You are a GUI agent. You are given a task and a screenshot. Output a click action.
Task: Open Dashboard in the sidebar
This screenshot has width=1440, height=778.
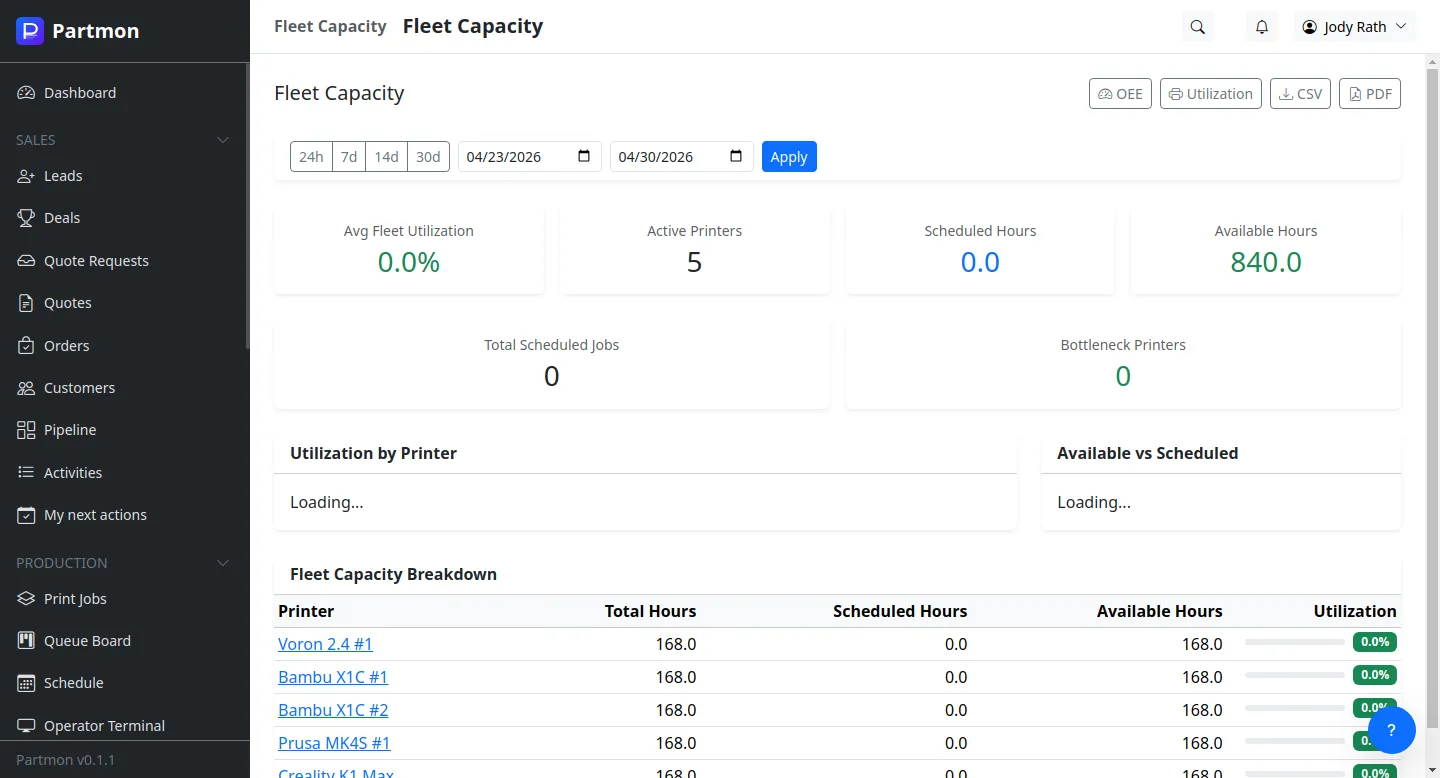pyautogui.click(x=124, y=93)
